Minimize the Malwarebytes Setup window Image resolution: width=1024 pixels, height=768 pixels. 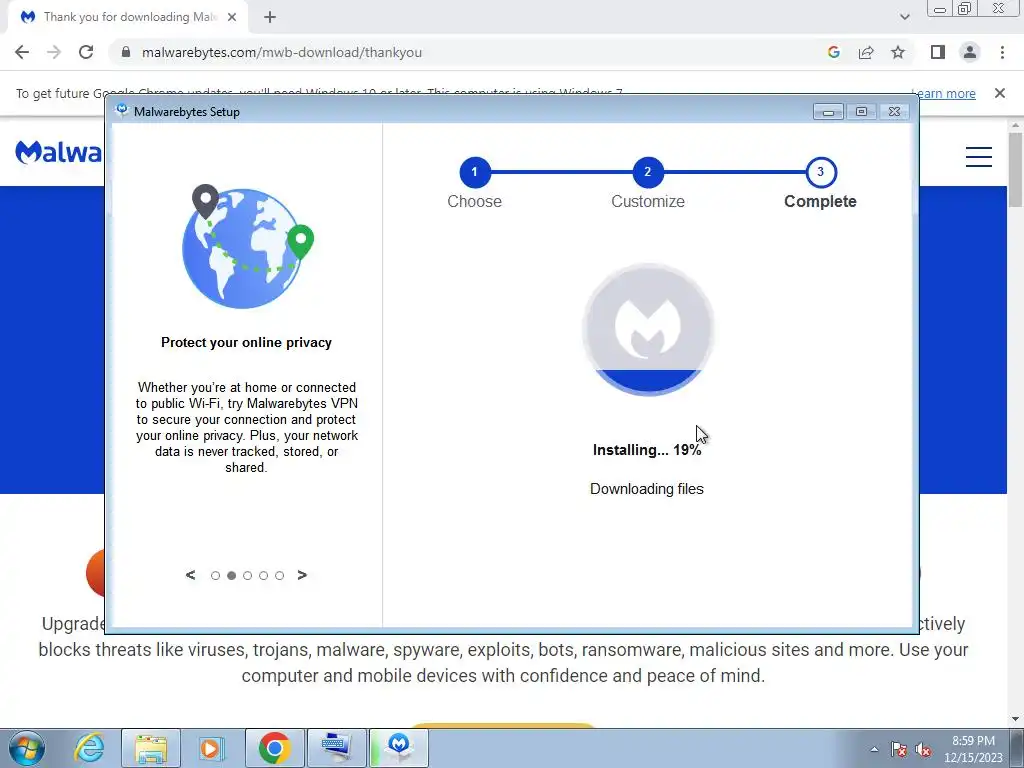[828, 112]
